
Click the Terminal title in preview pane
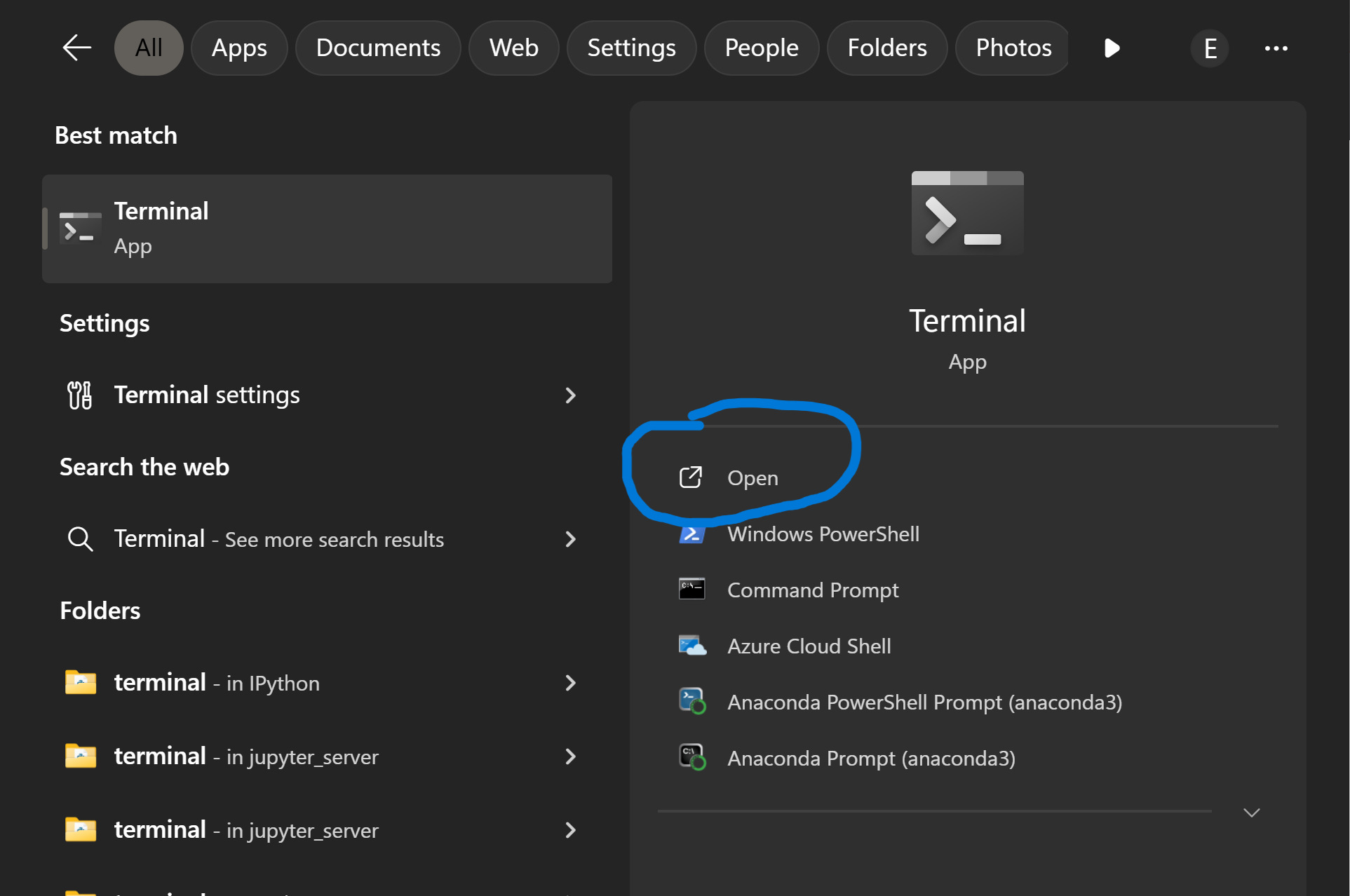(x=968, y=321)
